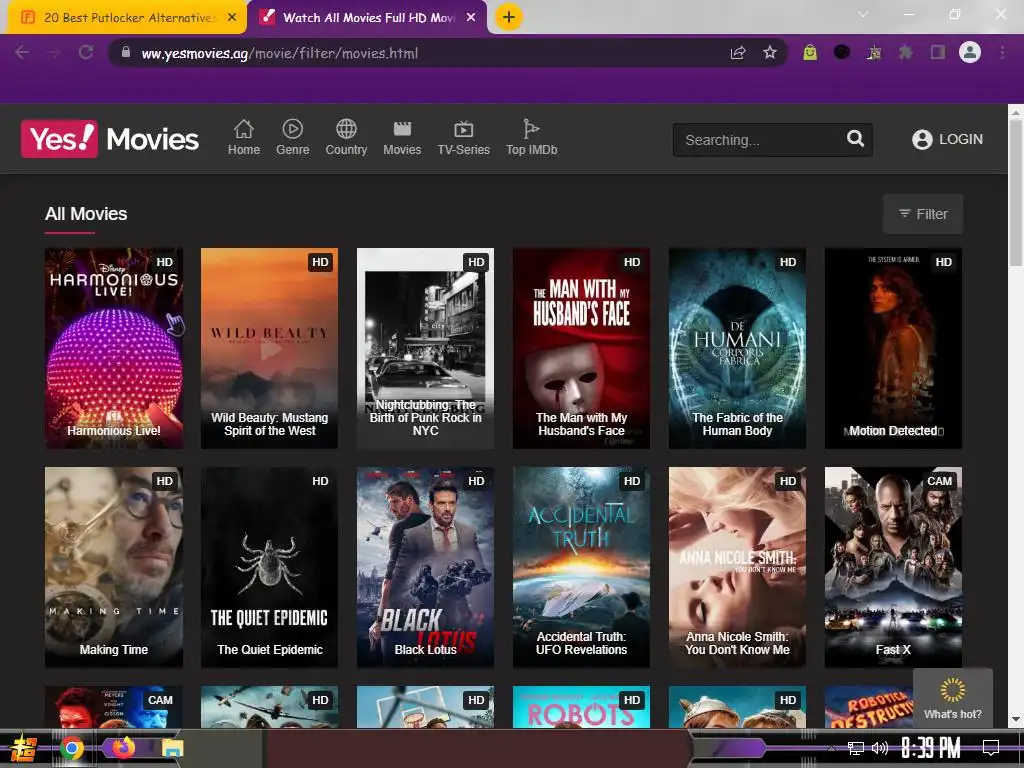Open the Harmonious Live! movie poster

point(114,347)
